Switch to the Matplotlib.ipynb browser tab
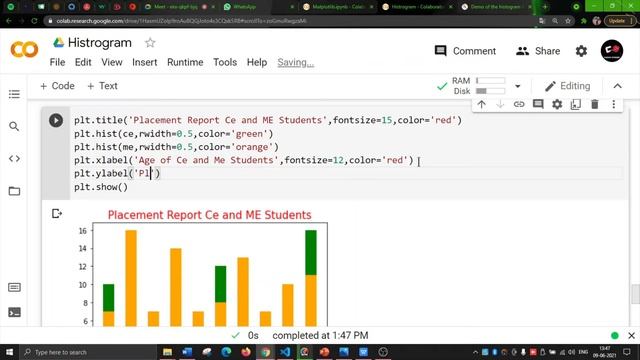 (338, 7)
